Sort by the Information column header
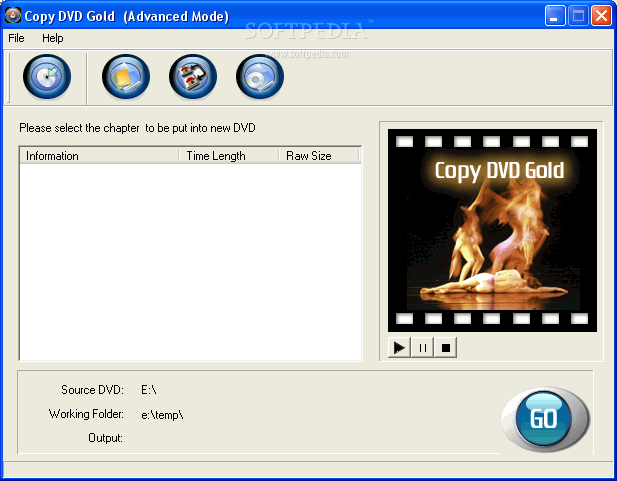Image resolution: width=617 pixels, height=481 pixels. (x=99, y=156)
